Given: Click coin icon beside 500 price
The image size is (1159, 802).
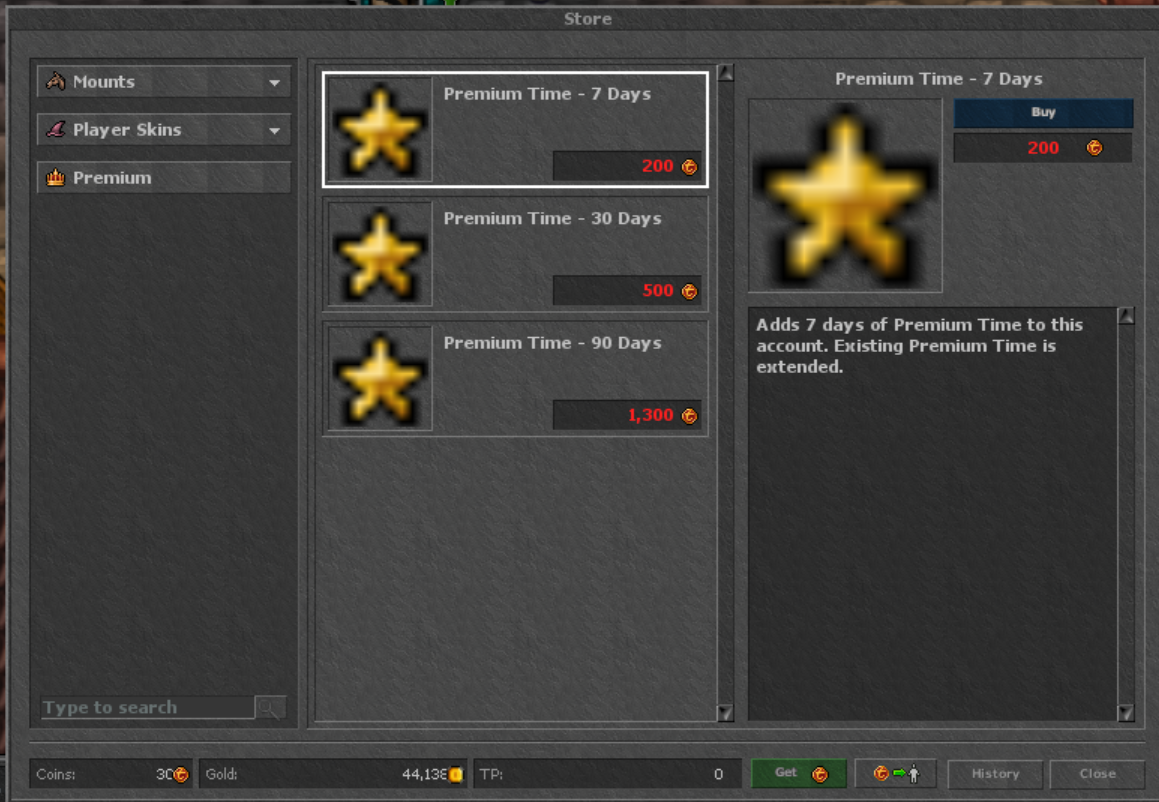Looking at the screenshot, I should [x=689, y=291].
